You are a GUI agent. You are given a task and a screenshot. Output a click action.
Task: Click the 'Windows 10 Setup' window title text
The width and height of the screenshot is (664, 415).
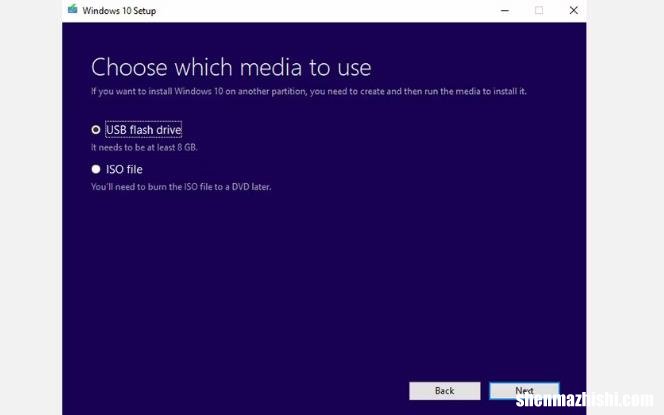click(x=119, y=11)
